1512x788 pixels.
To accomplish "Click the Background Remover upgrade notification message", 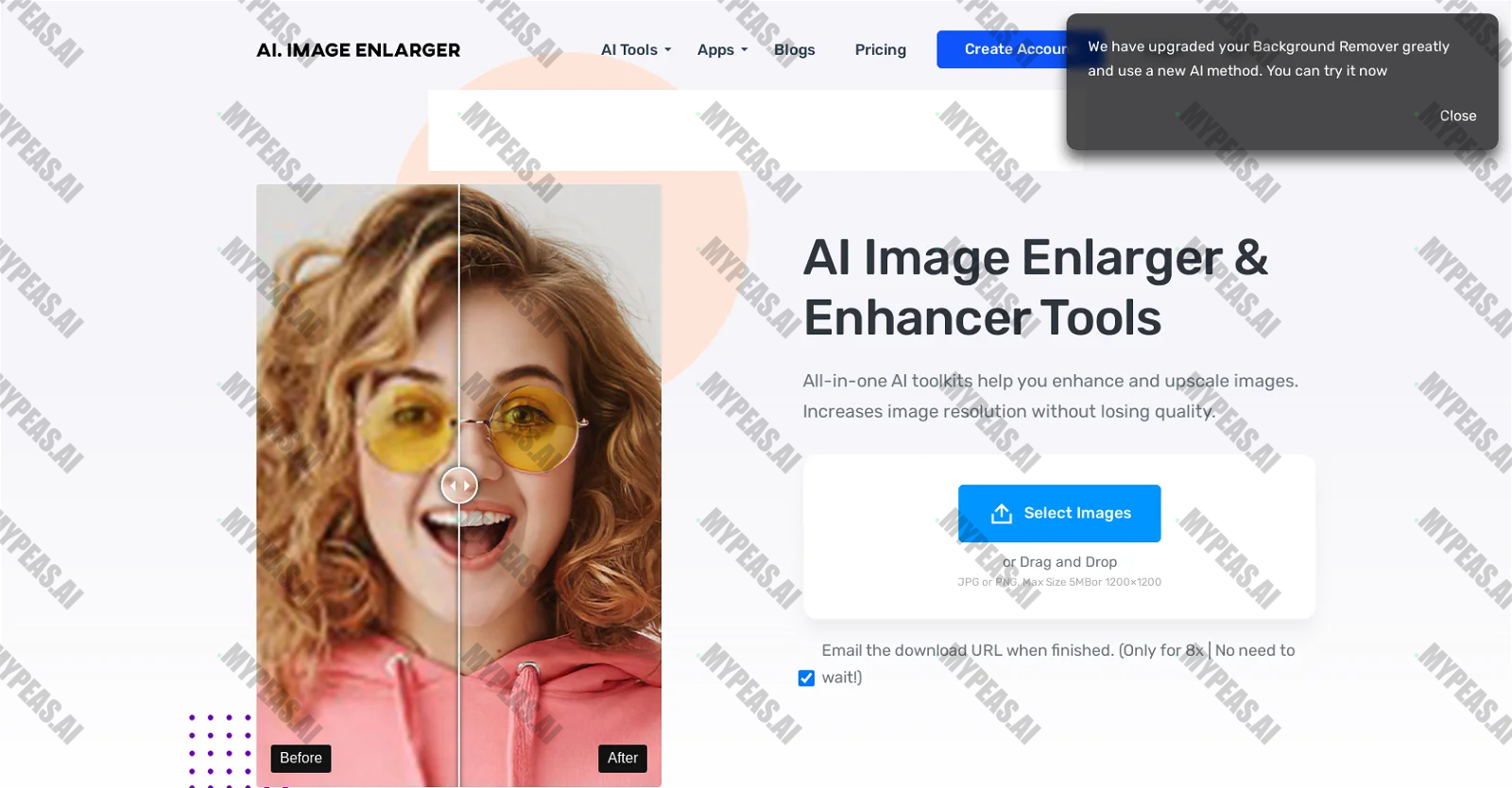I will [1268, 59].
